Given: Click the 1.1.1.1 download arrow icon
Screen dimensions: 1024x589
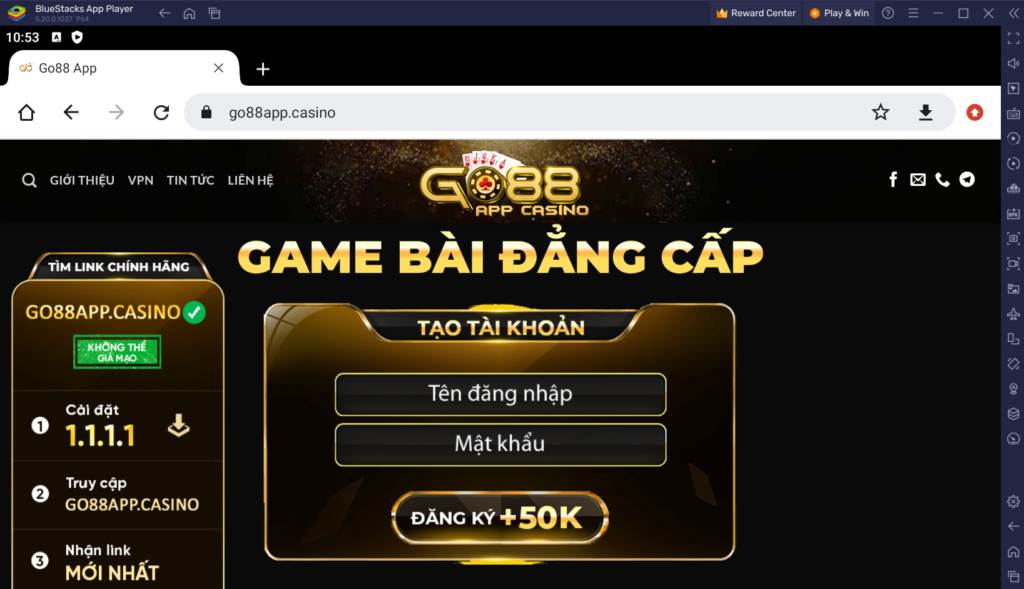Looking at the screenshot, I should tap(178, 425).
